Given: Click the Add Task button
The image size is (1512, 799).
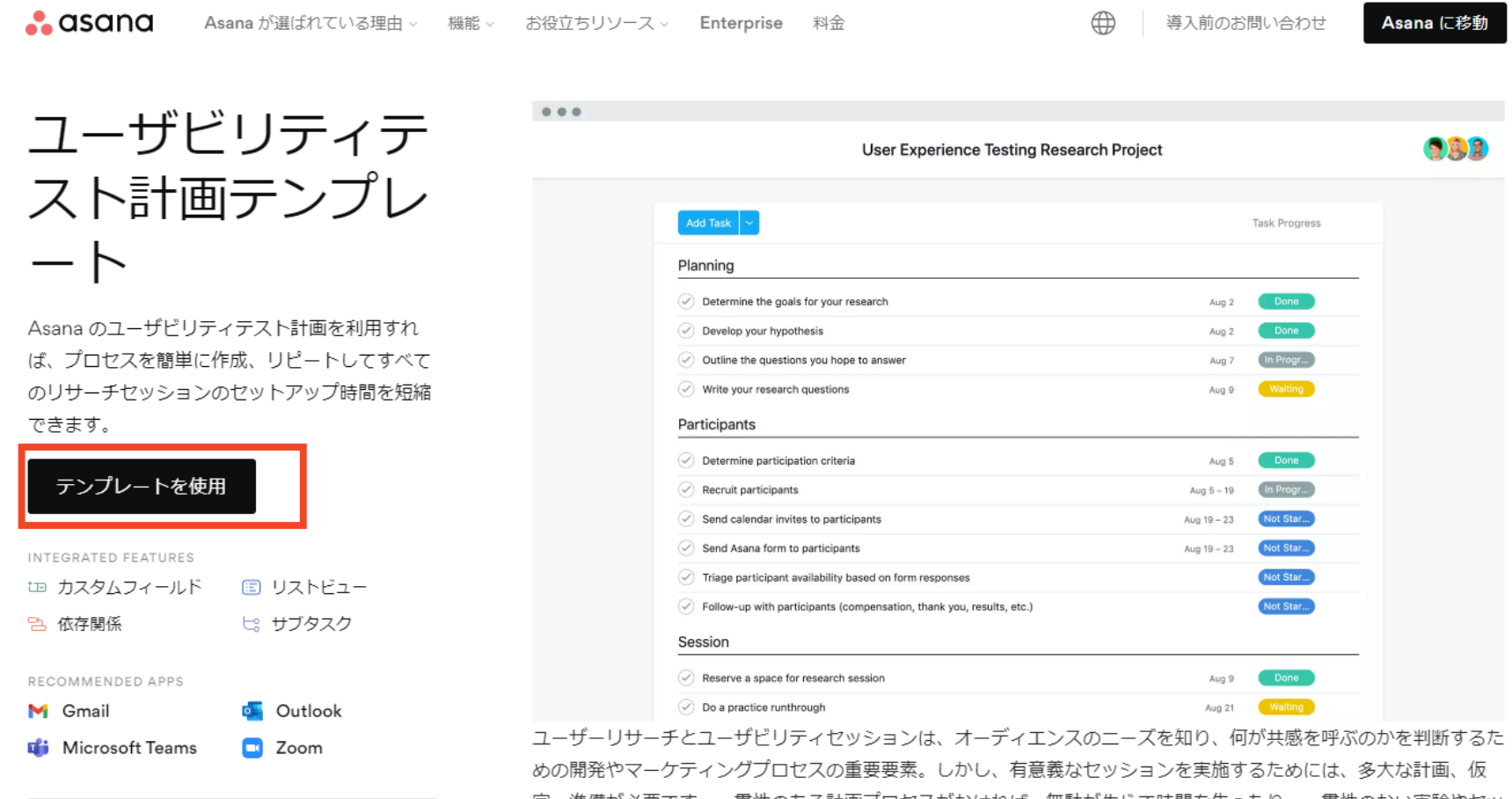Looking at the screenshot, I should (708, 223).
